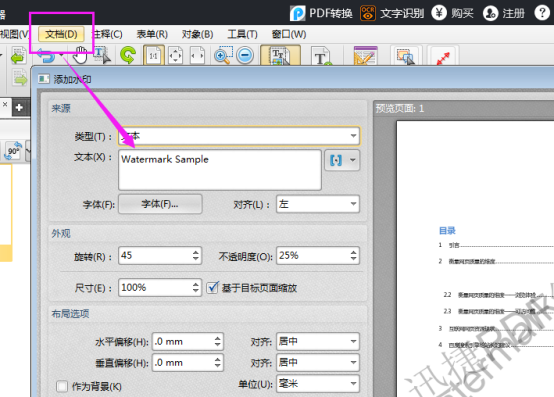The height and width of the screenshot is (397, 554).
Task: Select the text selection tool
Action: (x=102, y=55)
